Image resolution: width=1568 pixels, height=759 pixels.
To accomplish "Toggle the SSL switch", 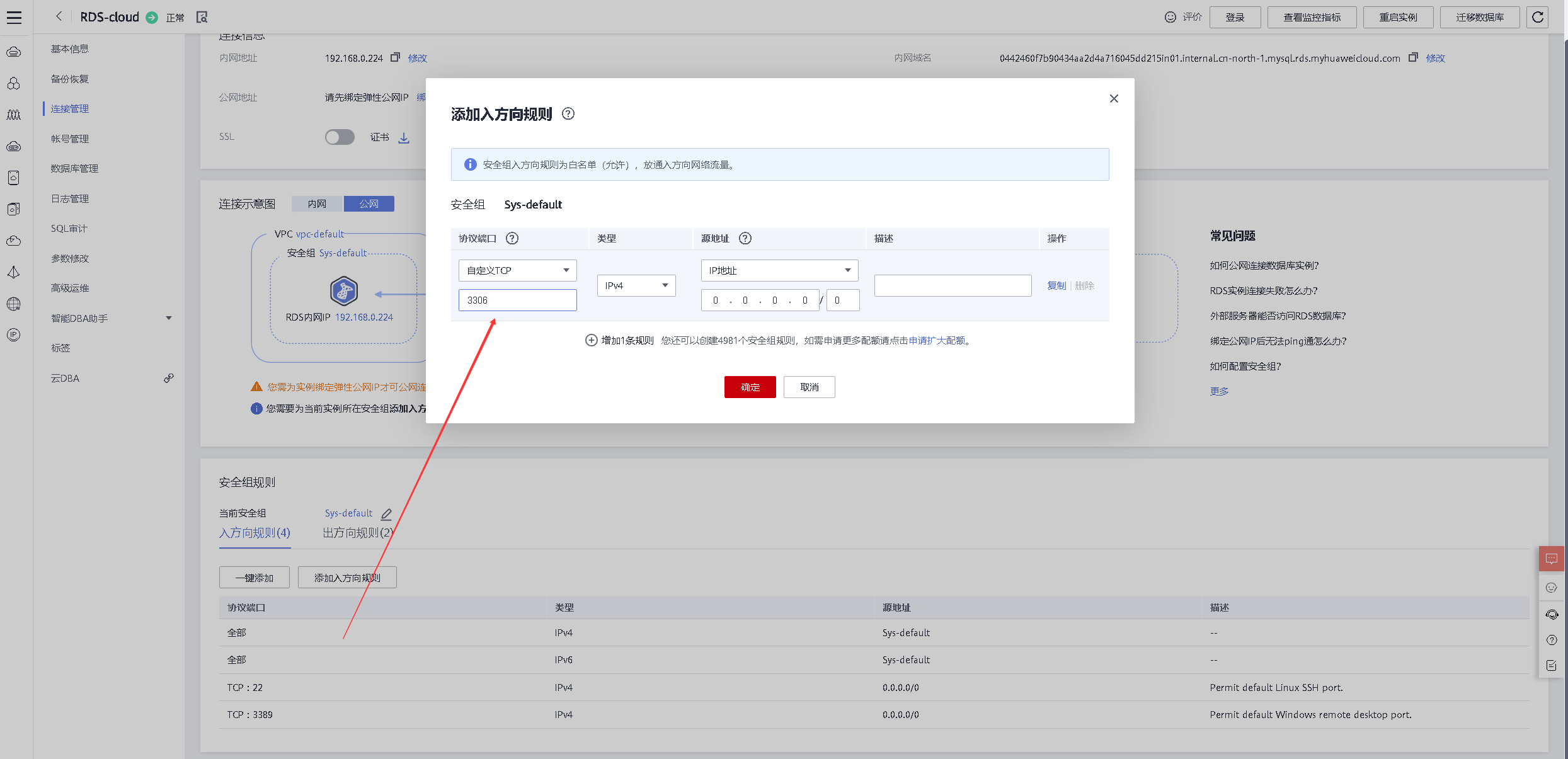I will pyautogui.click(x=340, y=137).
